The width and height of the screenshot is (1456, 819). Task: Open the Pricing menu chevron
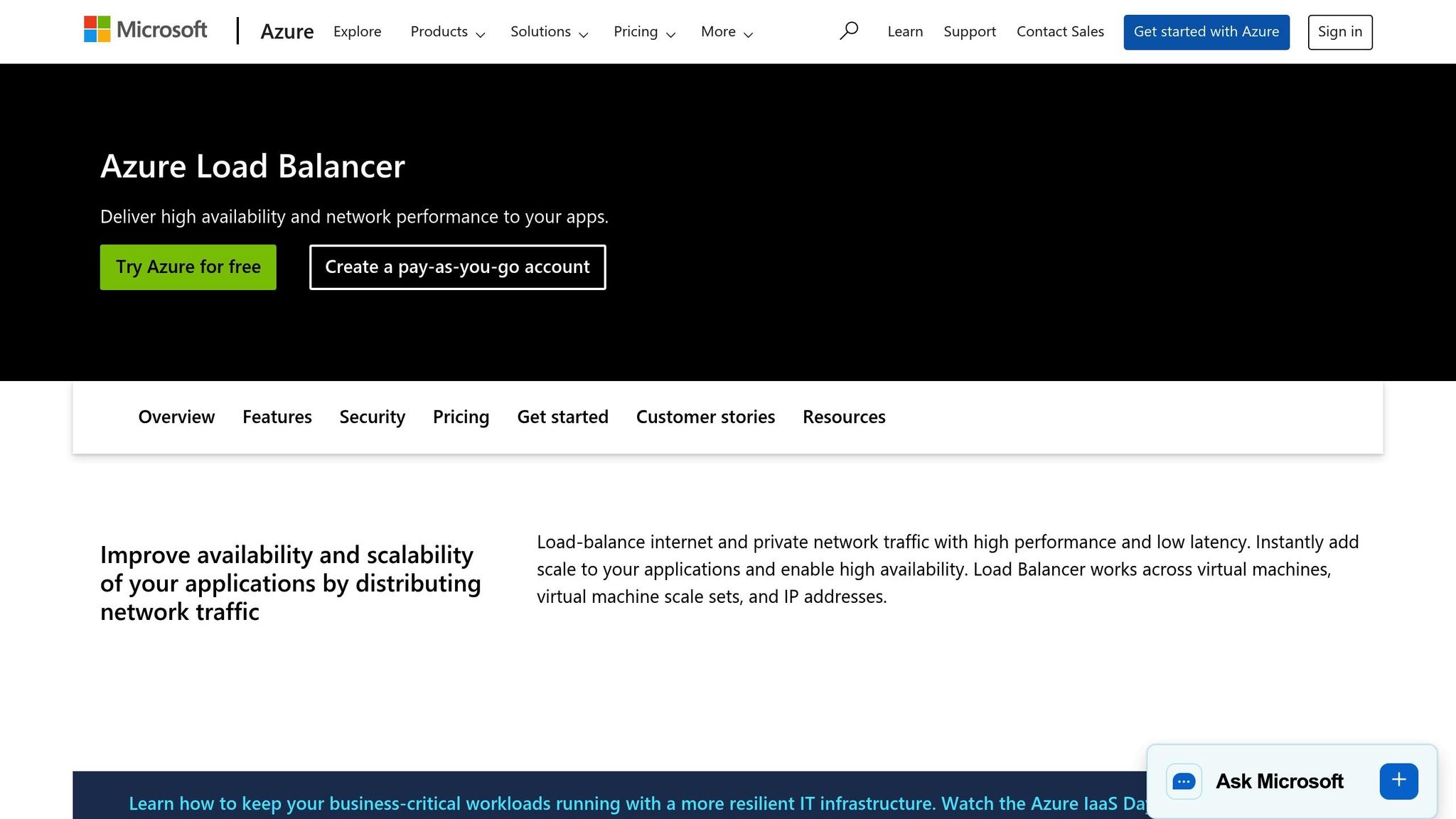671,34
